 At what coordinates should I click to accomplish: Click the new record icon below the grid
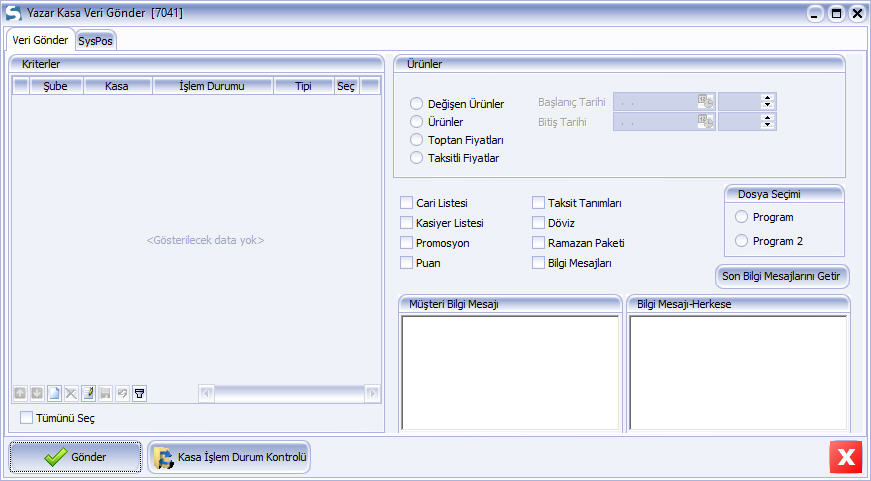54,394
